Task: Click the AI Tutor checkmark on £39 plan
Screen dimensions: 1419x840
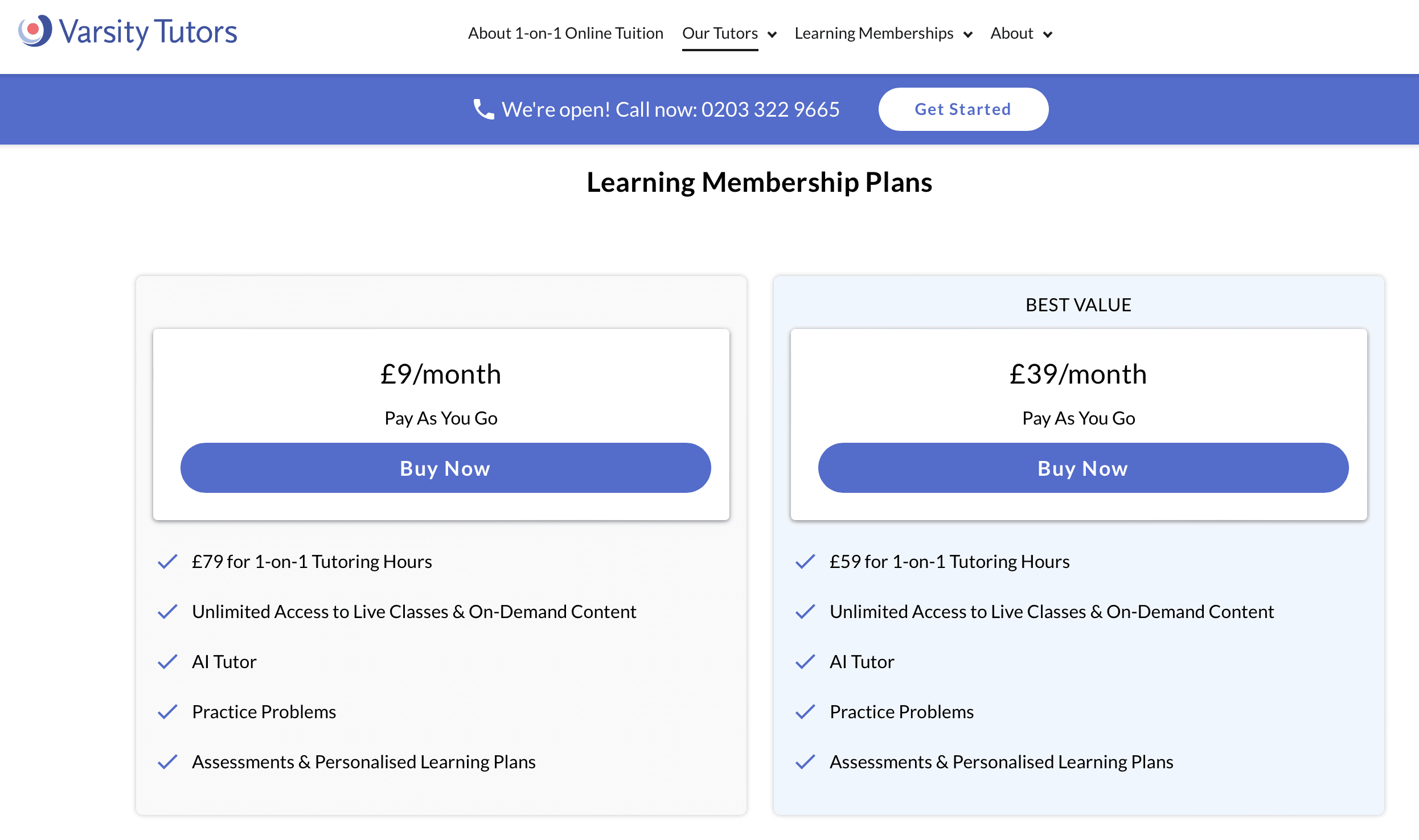Action: click(x=805, y=661)
